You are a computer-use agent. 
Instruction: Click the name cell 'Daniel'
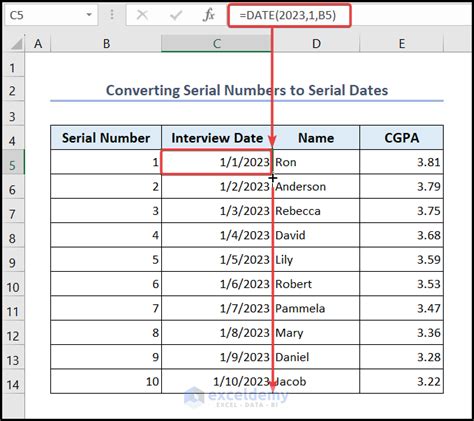click(x=316, y=357)
